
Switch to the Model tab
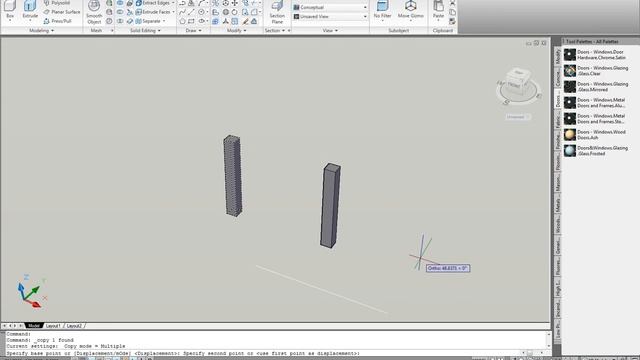point(33,326)
